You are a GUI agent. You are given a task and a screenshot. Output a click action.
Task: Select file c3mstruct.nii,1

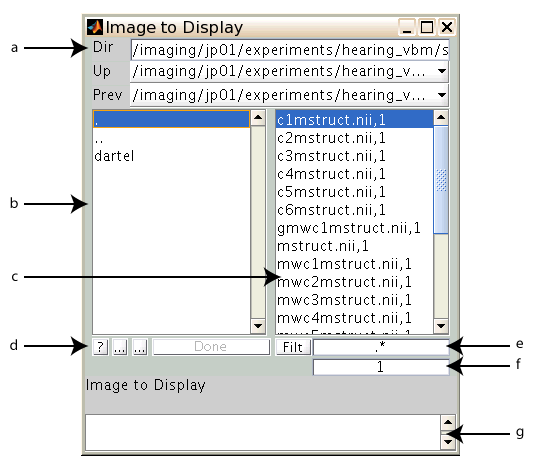tap(354, 156)
